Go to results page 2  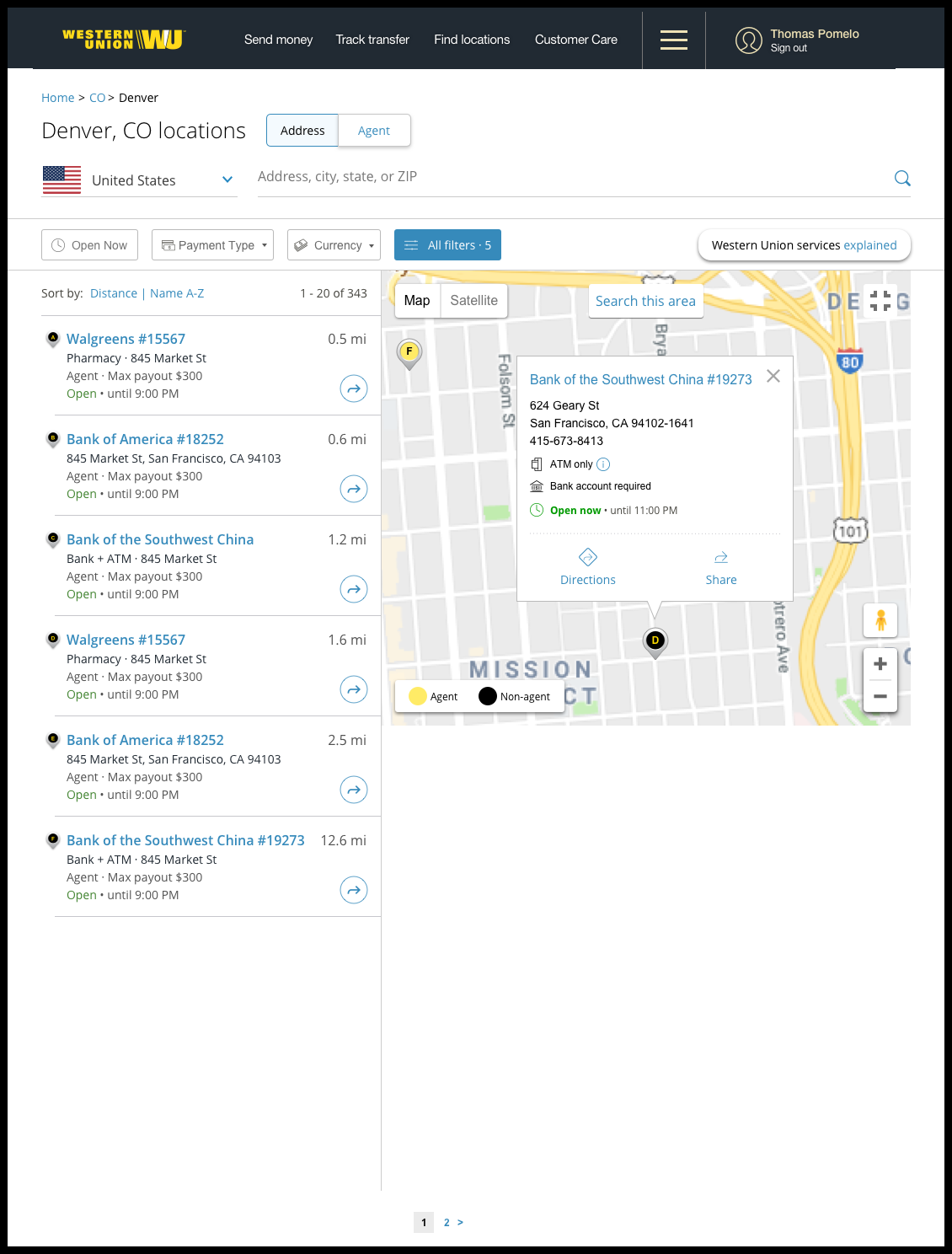click(x=447, y=1223)
